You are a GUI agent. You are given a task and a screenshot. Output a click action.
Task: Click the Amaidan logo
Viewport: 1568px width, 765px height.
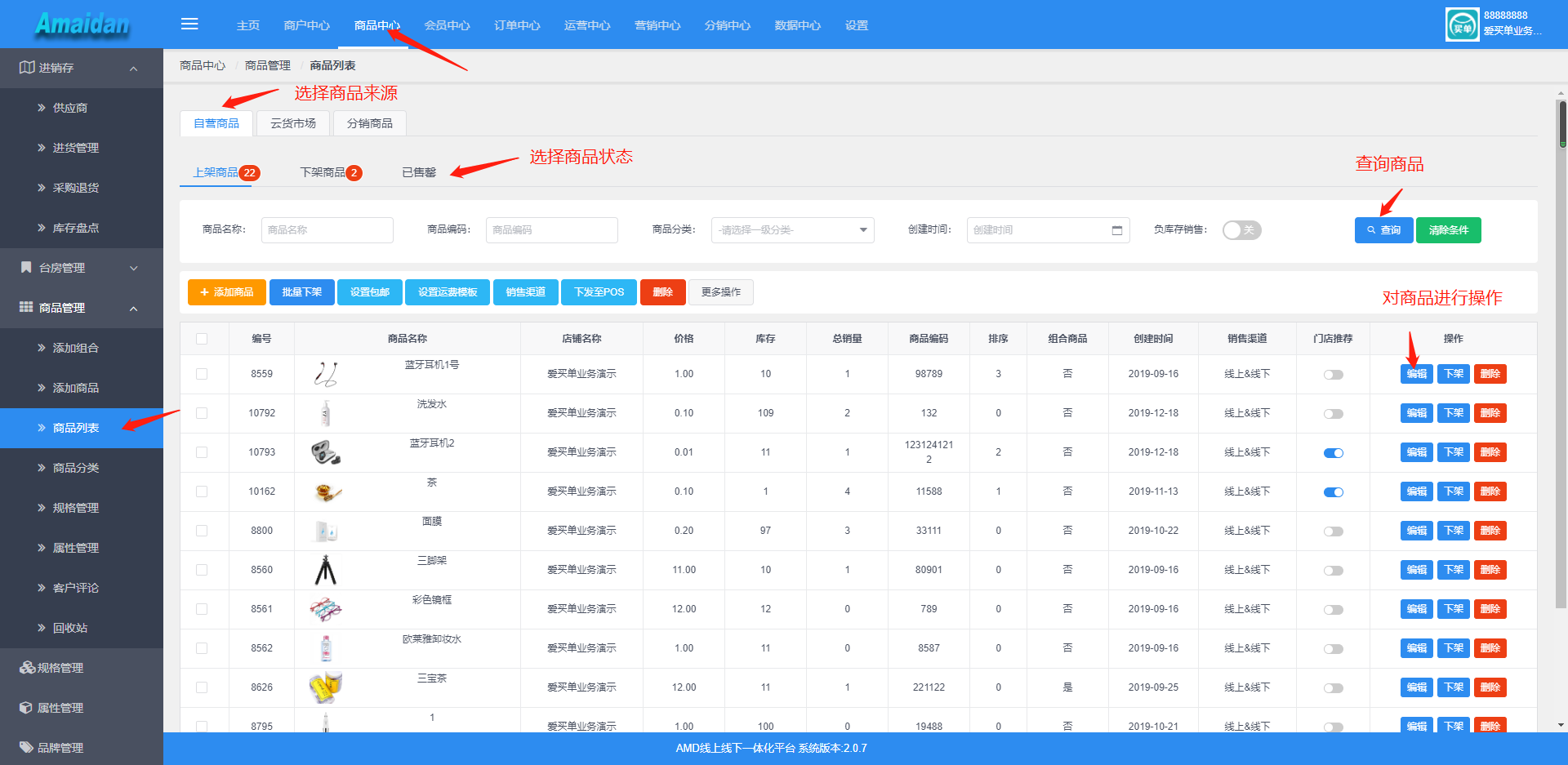[82, 24]
